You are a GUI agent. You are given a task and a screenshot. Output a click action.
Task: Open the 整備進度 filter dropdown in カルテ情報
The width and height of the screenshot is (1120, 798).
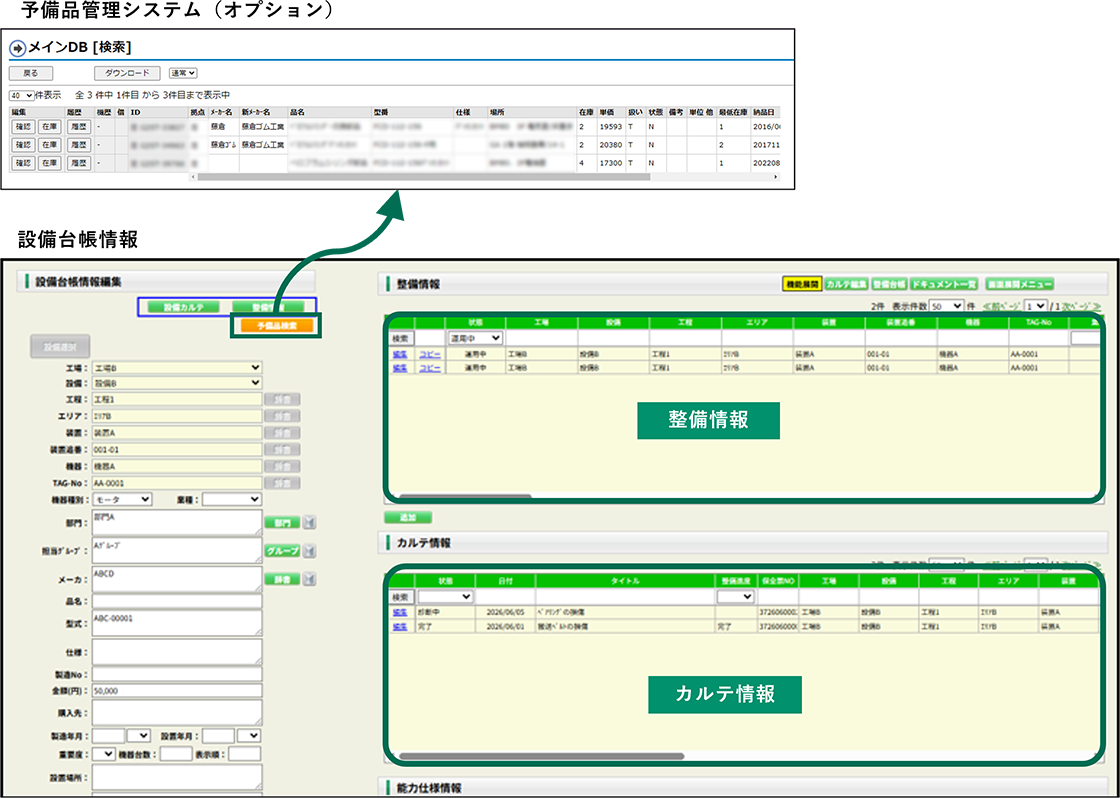tap(736, 597)
